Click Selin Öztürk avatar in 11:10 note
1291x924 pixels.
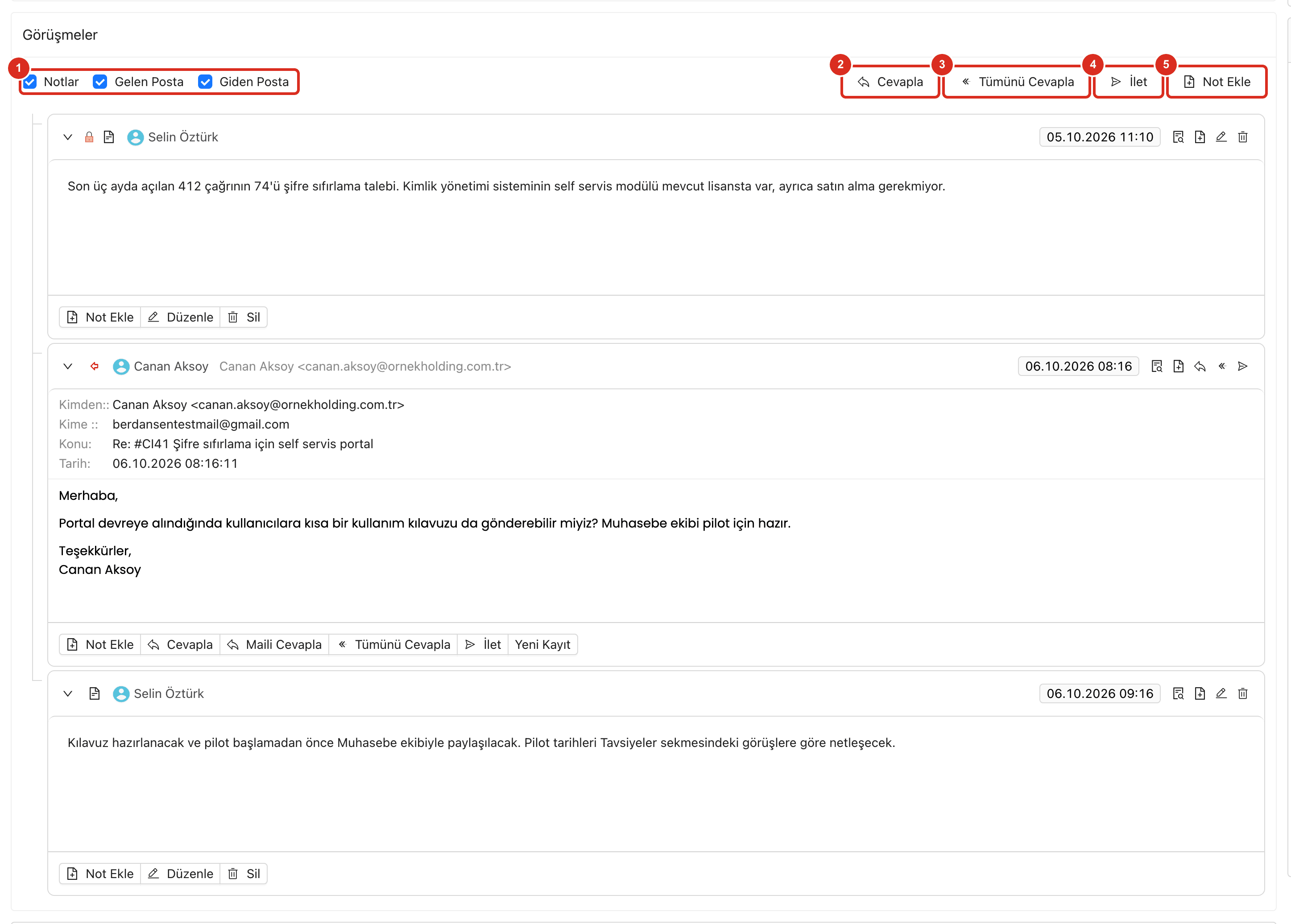pyautogui.click(x=135, y=137)
